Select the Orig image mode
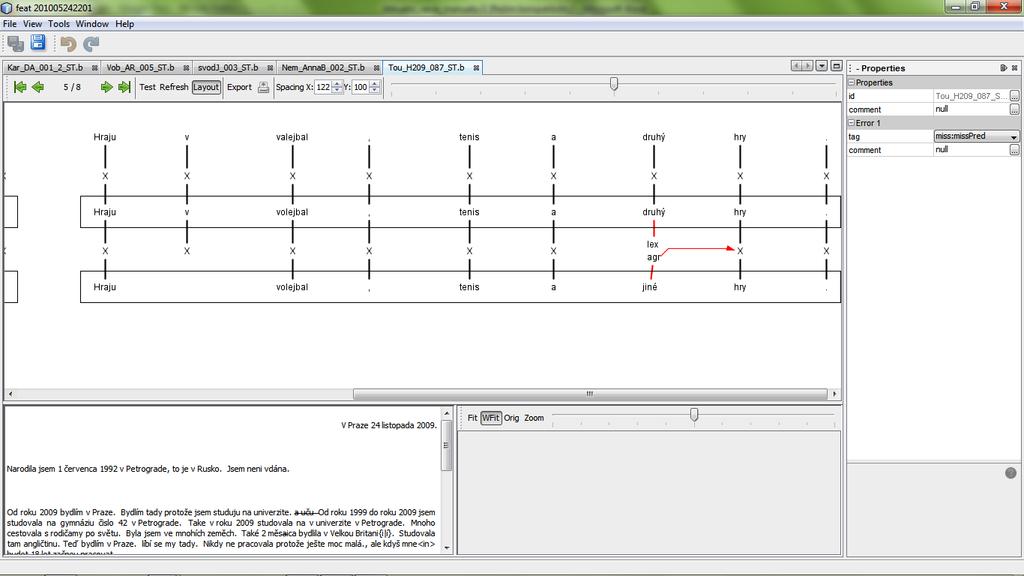The height and width of the screenshot is (576, 1024). [511, 418]
